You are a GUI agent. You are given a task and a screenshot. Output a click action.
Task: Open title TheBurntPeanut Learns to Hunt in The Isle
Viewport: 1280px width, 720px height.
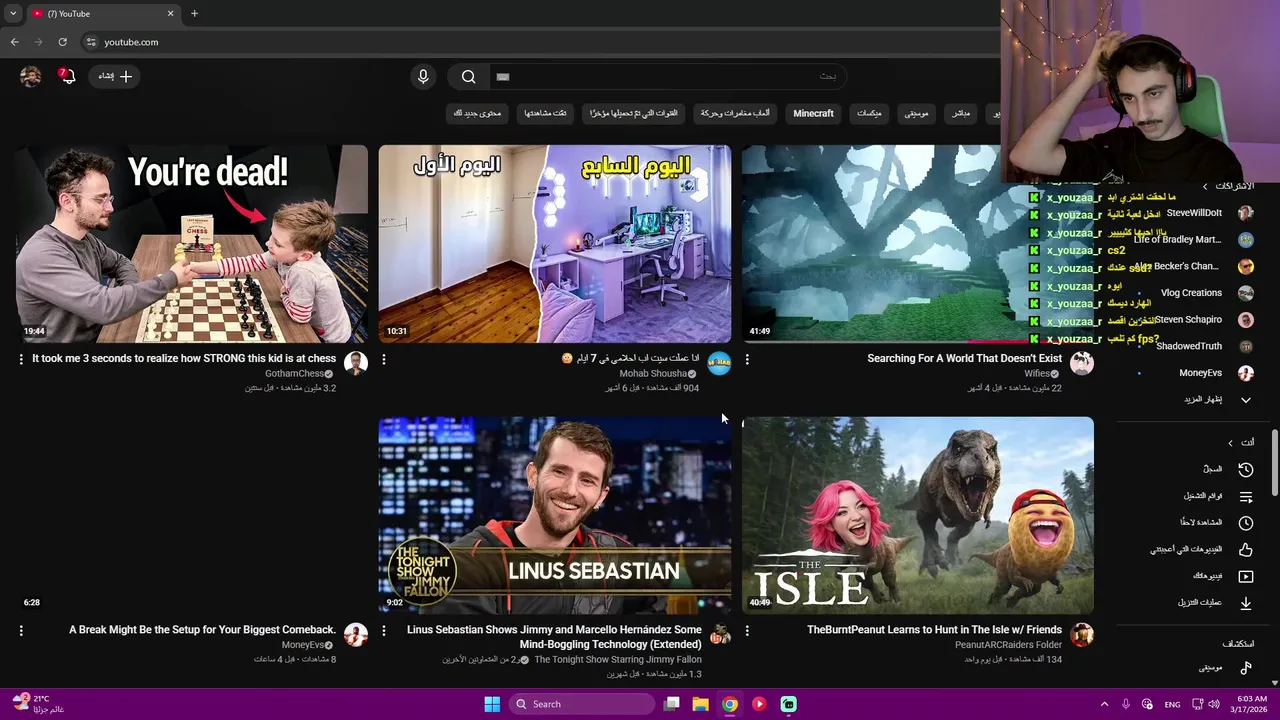pos(934,629)
